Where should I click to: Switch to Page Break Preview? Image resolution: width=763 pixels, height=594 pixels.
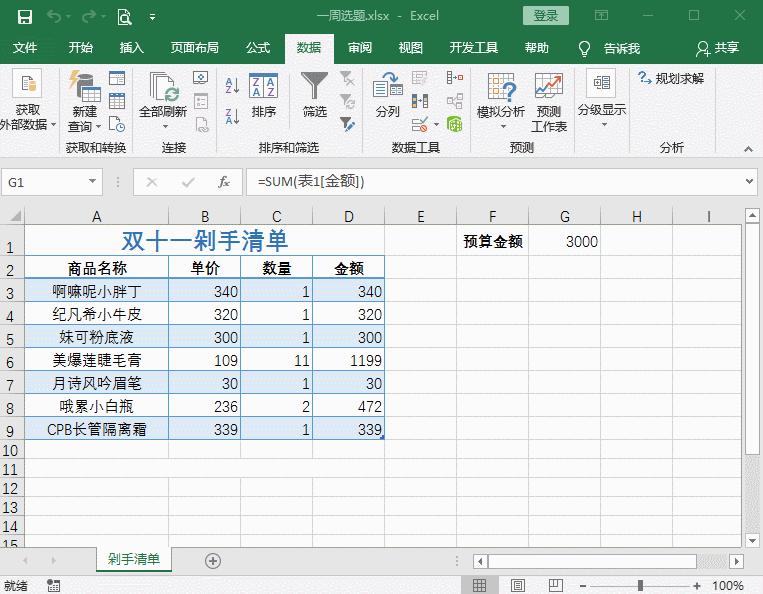[x=556, y=585]
